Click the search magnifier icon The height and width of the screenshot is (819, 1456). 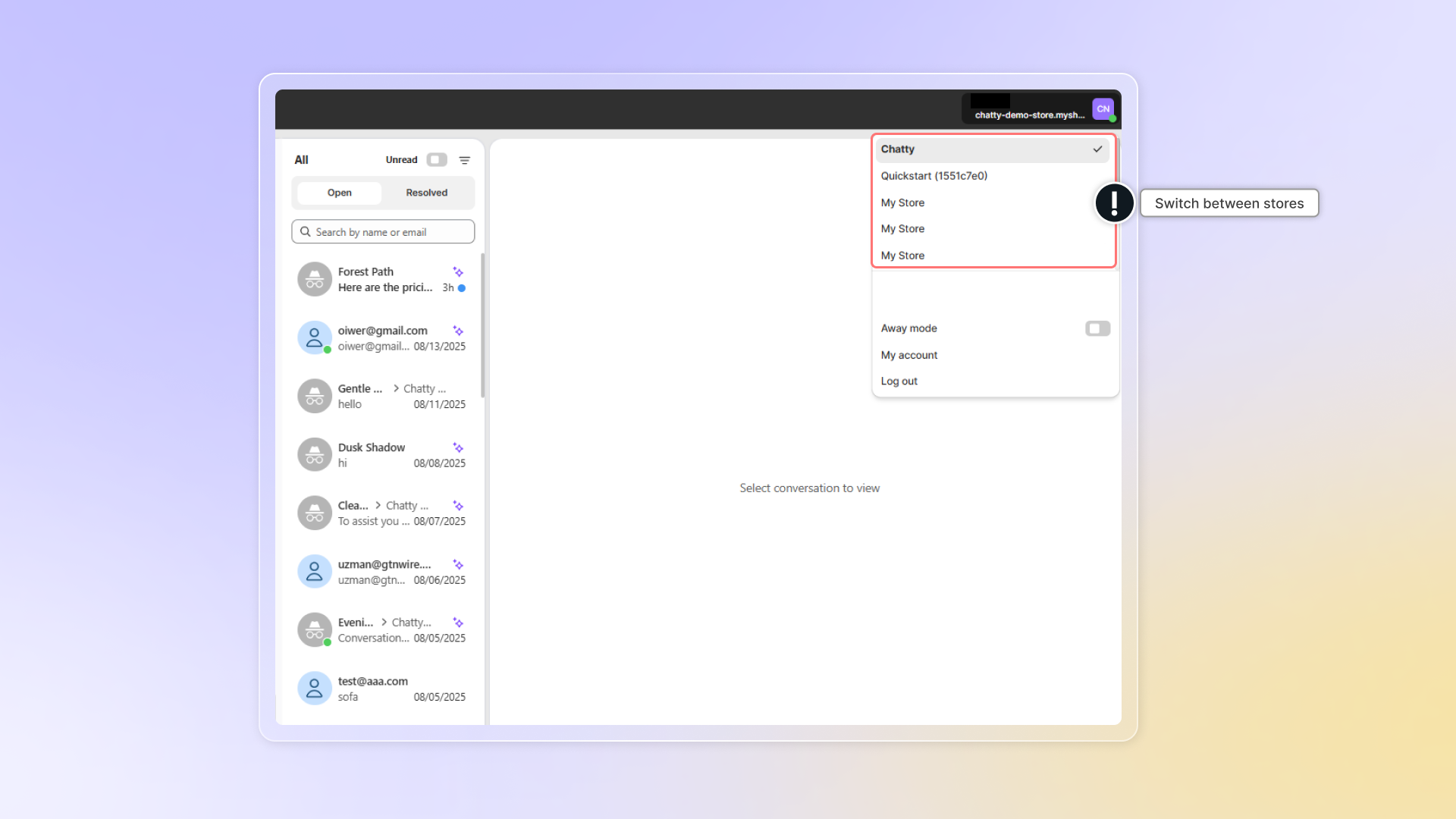306,232
